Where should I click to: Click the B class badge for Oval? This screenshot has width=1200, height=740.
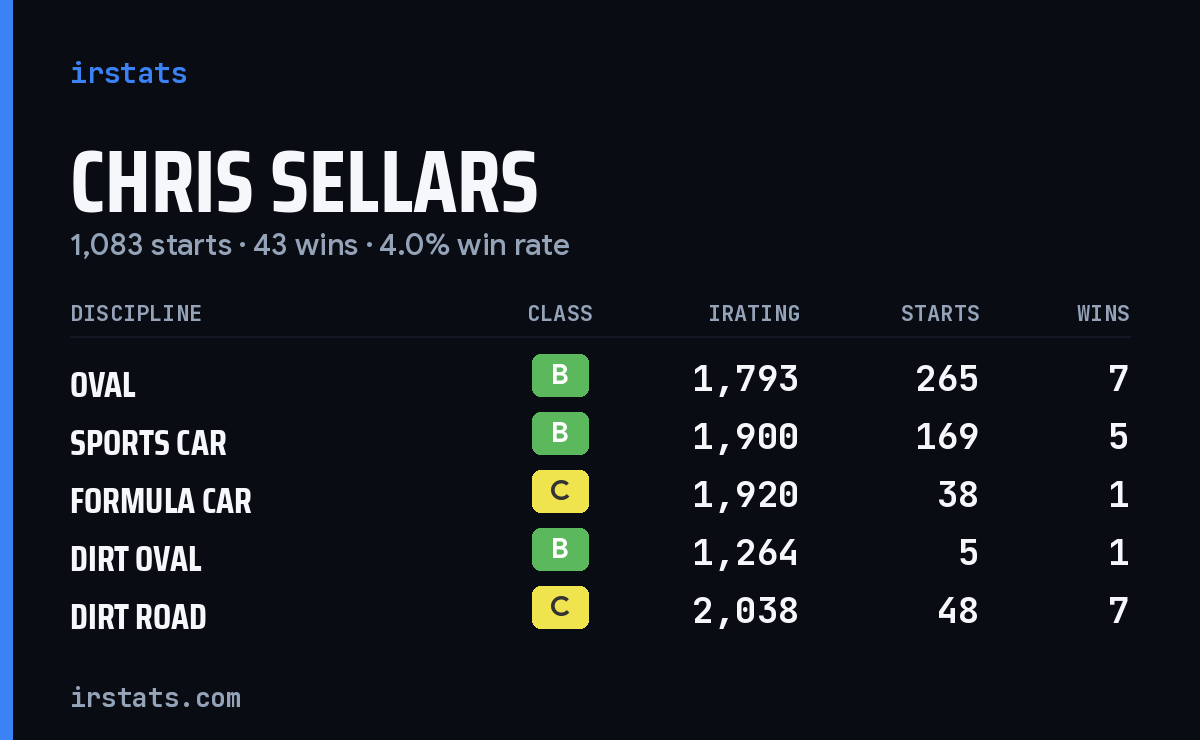tap(560, 376)
